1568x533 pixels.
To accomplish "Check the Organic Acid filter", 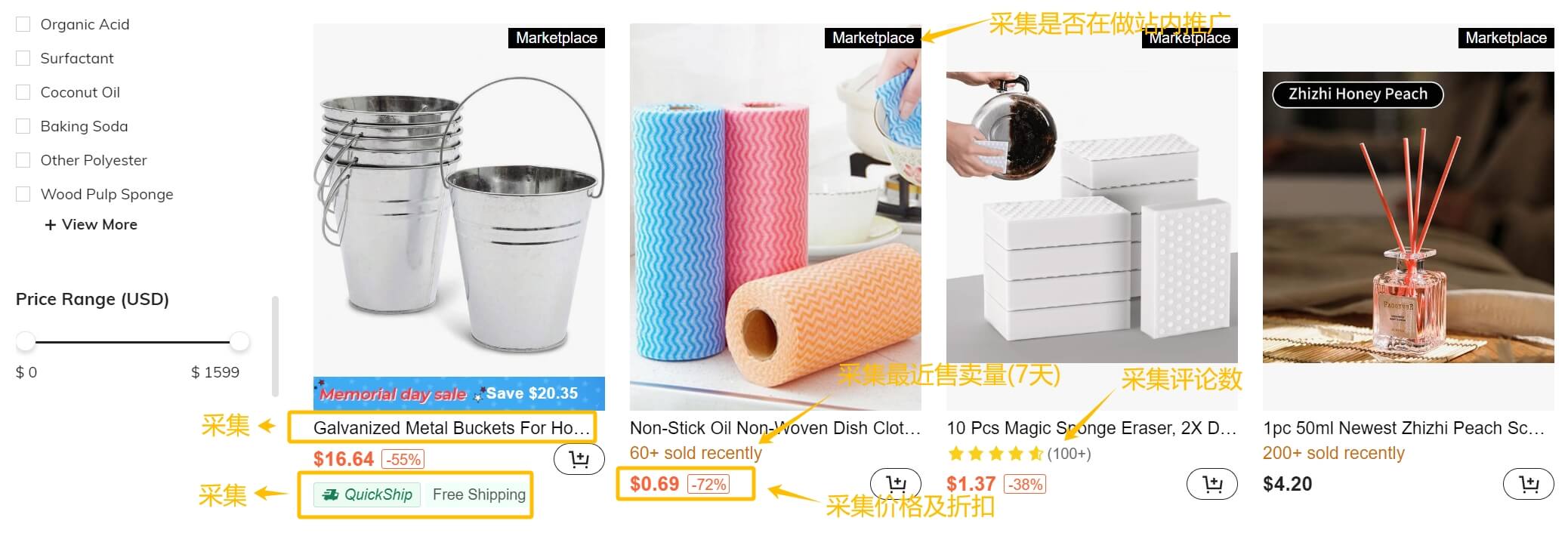I will tap(23, 24).
